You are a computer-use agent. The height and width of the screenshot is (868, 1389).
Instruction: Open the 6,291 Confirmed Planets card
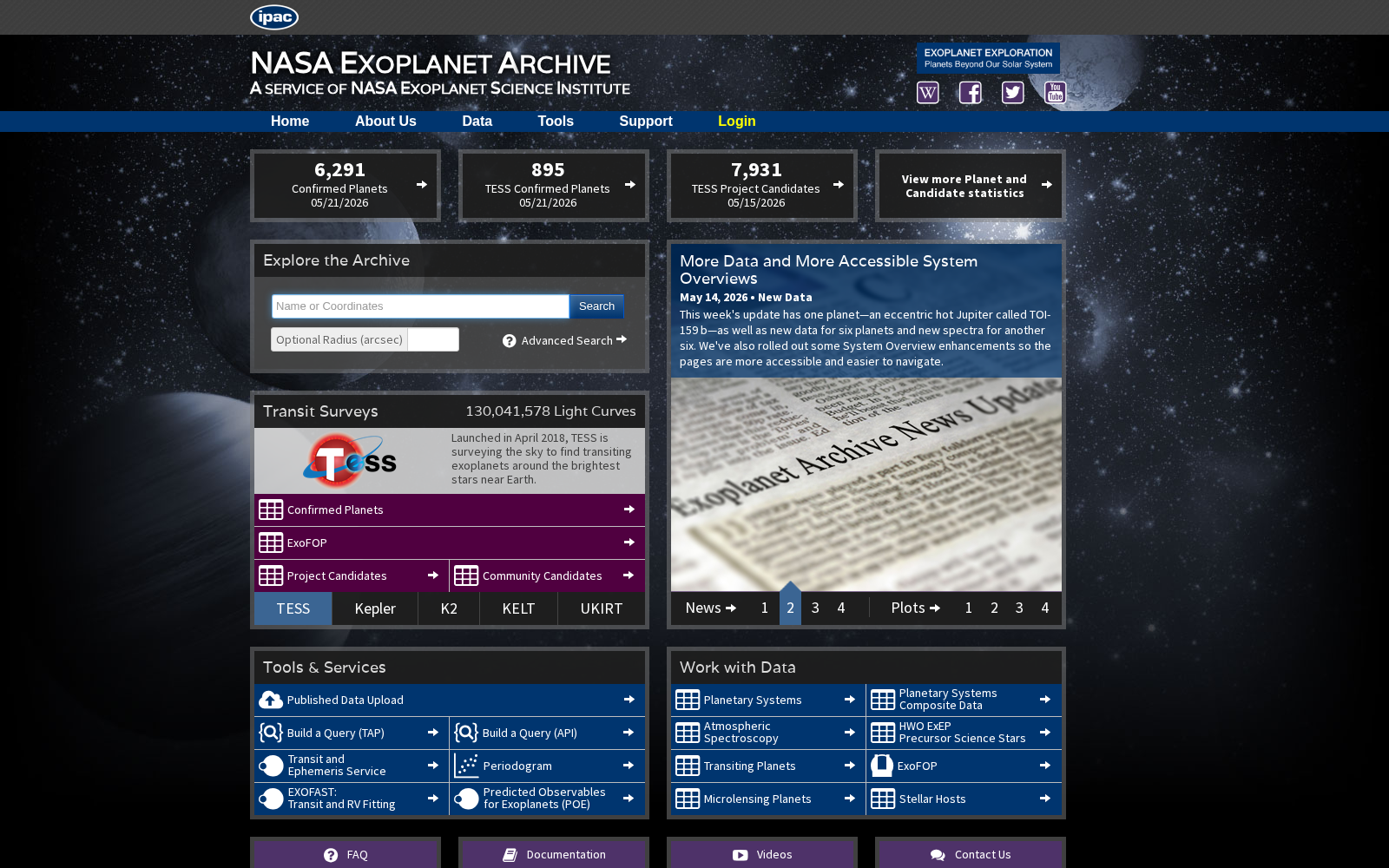click(346, 186)
